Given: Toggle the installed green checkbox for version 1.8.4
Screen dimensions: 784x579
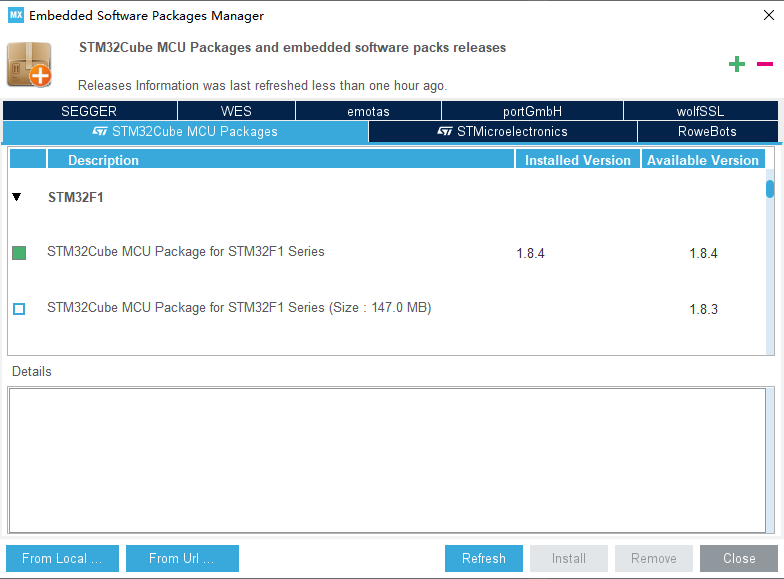Looking at the screenshot, I should point(19,253).
